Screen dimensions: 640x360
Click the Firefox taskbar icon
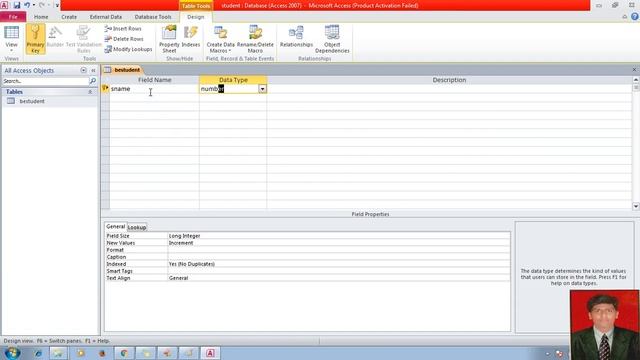[102, 353]
